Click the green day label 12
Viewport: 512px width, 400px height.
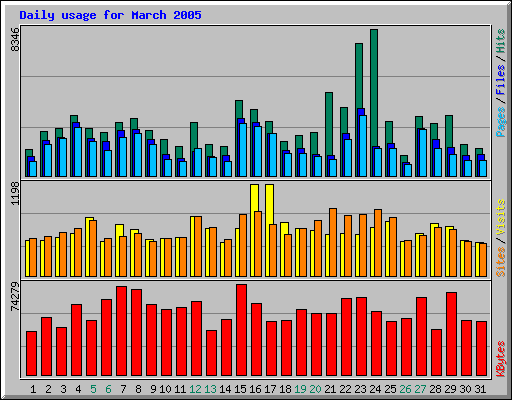tap(195, 389)
